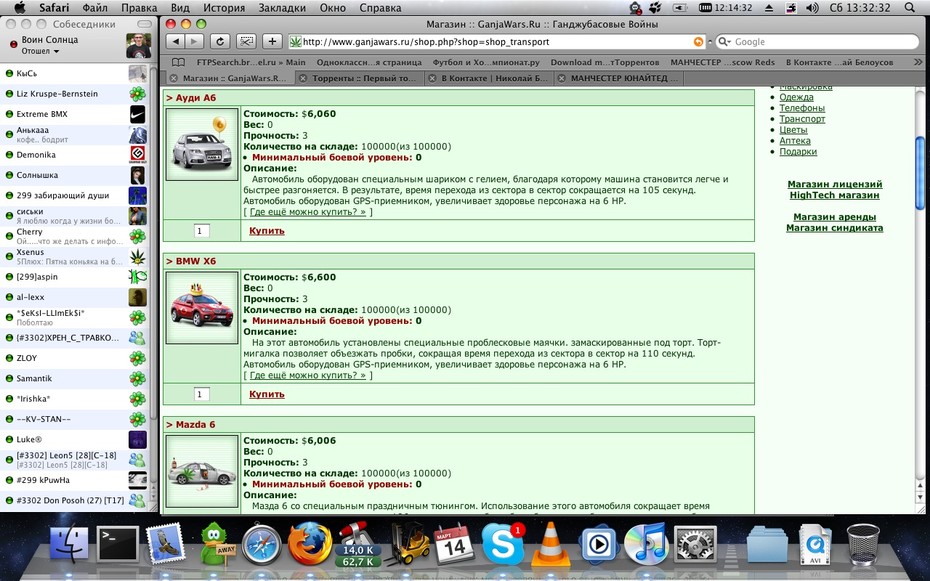Open iCal calendar icon showing 14
Viewport: 930px width, 581px height.
(454, 544)
